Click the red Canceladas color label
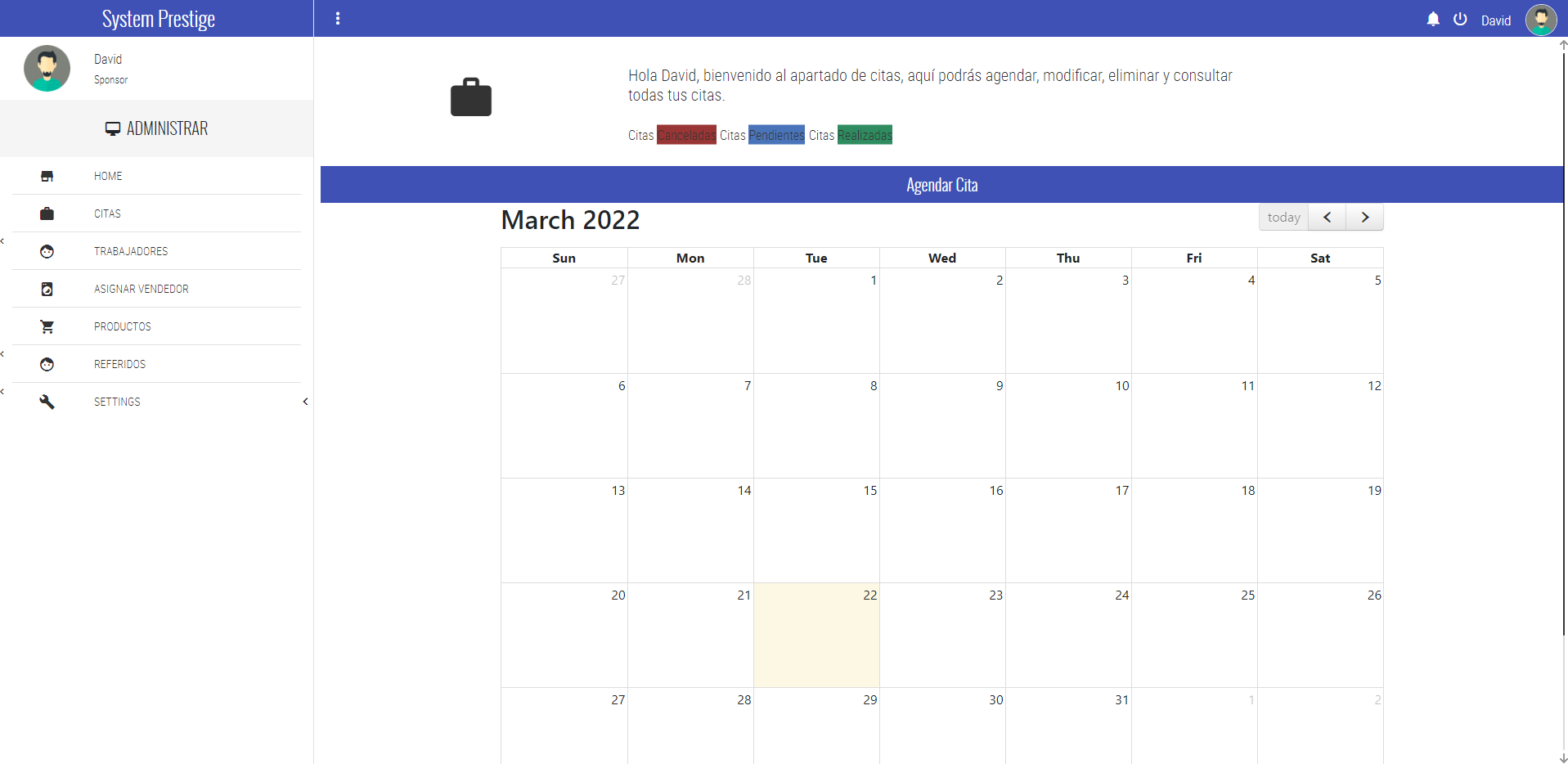Viewport: 1568px width, 764px height. pos(686,135)
